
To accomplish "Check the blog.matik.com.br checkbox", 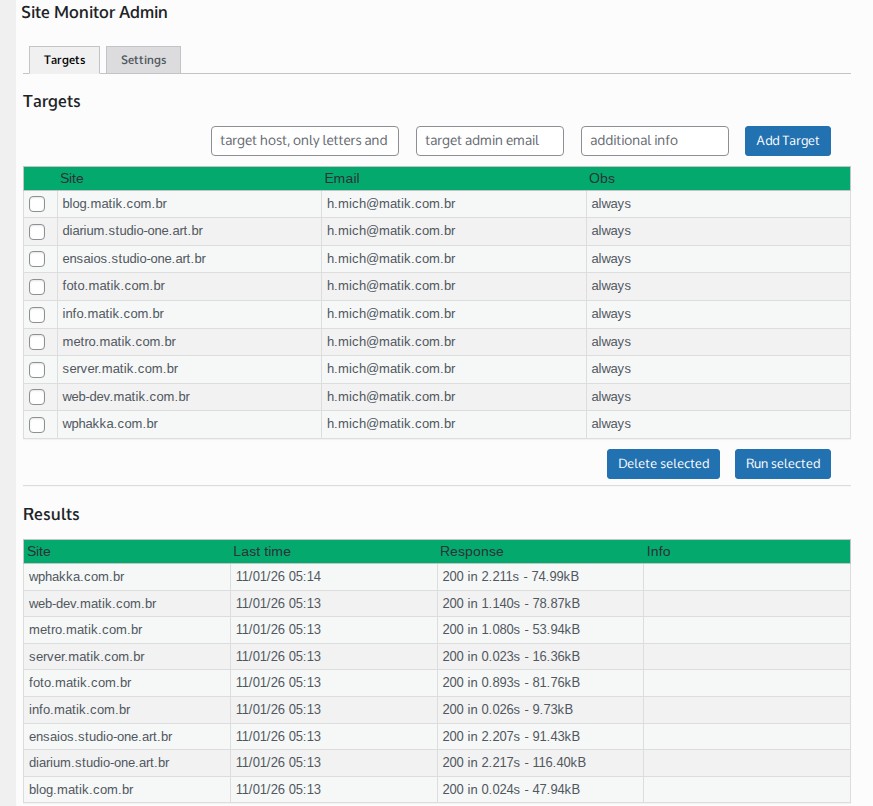I will (37, 204).
